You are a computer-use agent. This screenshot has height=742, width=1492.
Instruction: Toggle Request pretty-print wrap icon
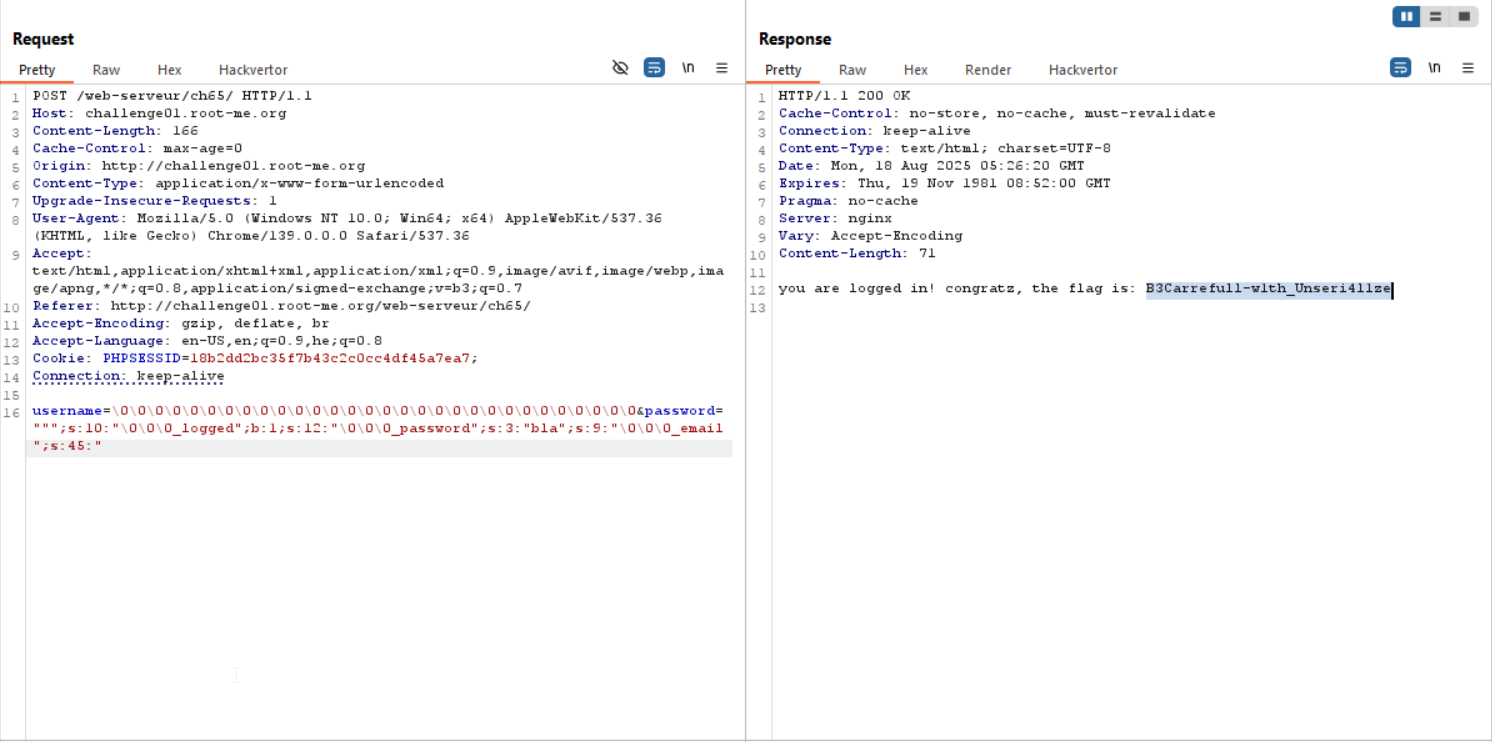pos(654,68)
